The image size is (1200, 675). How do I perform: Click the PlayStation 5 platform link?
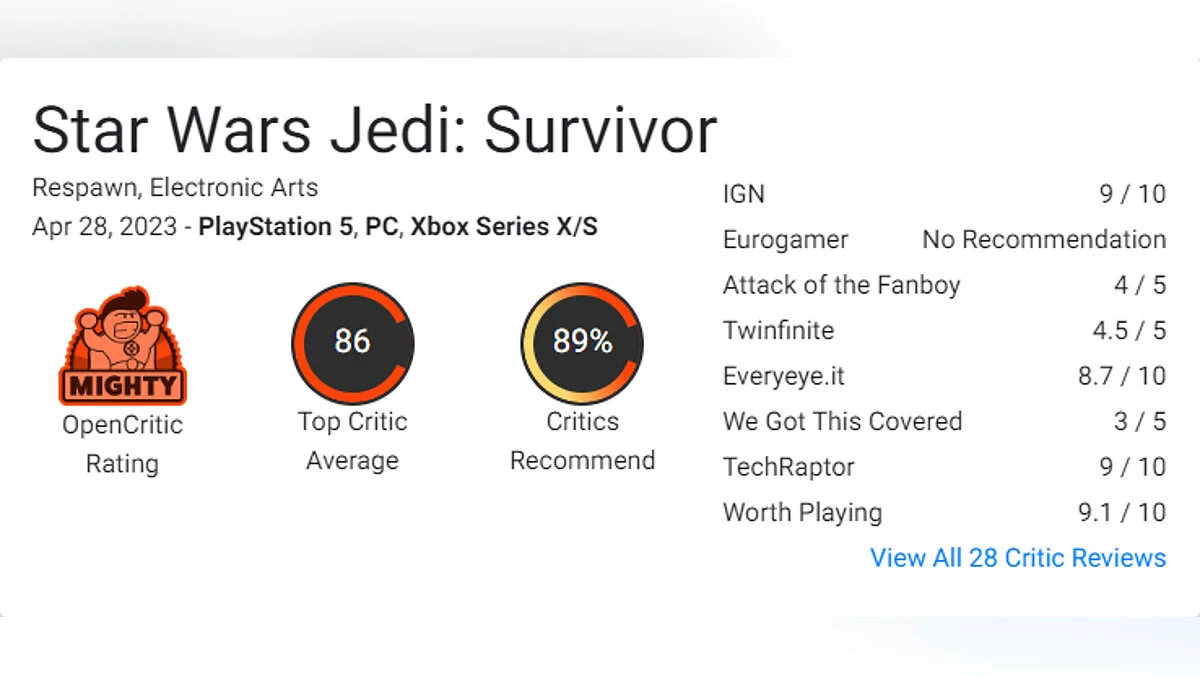(x=276, y=226)
